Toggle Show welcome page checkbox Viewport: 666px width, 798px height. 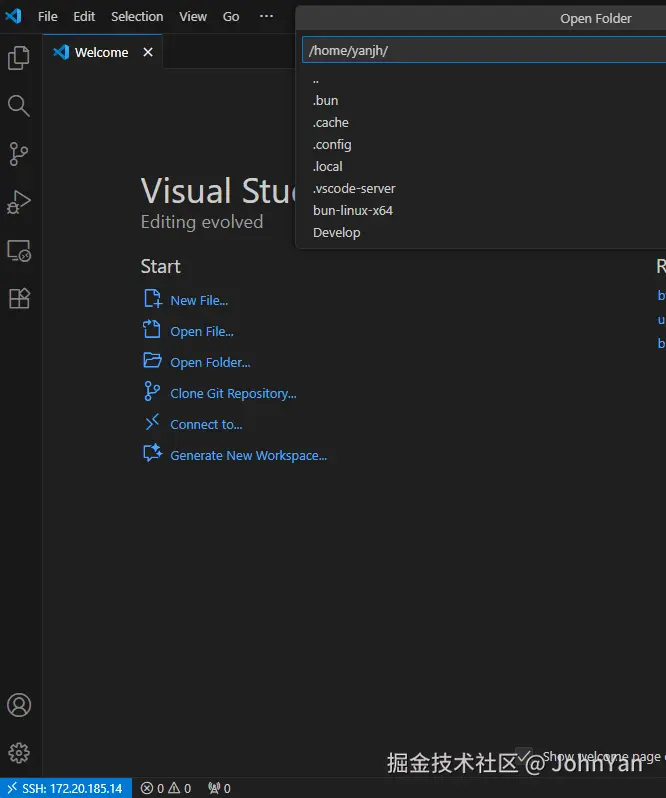[x=524, y=756]
